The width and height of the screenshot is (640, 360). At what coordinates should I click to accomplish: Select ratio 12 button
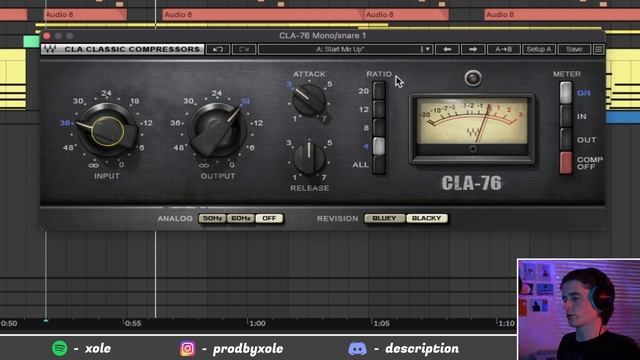click(379, 109)
